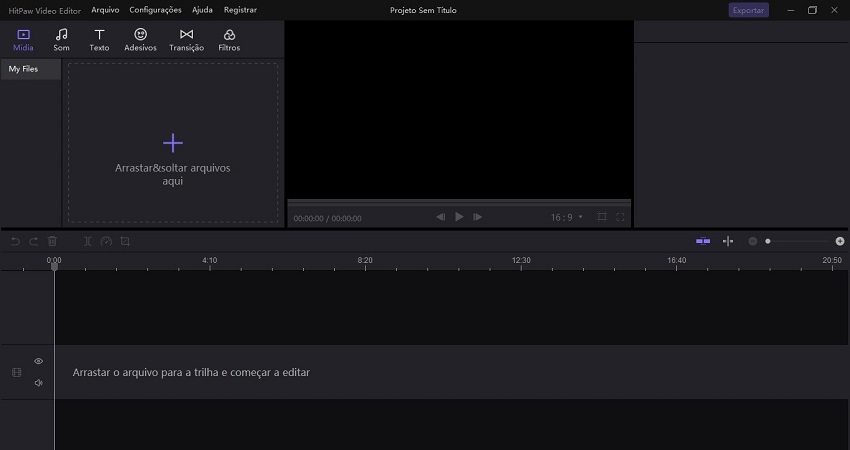This screenshot has height=450, width=850.
Task: Step forward one frame in preview
Action: click(x=478, y=217)
